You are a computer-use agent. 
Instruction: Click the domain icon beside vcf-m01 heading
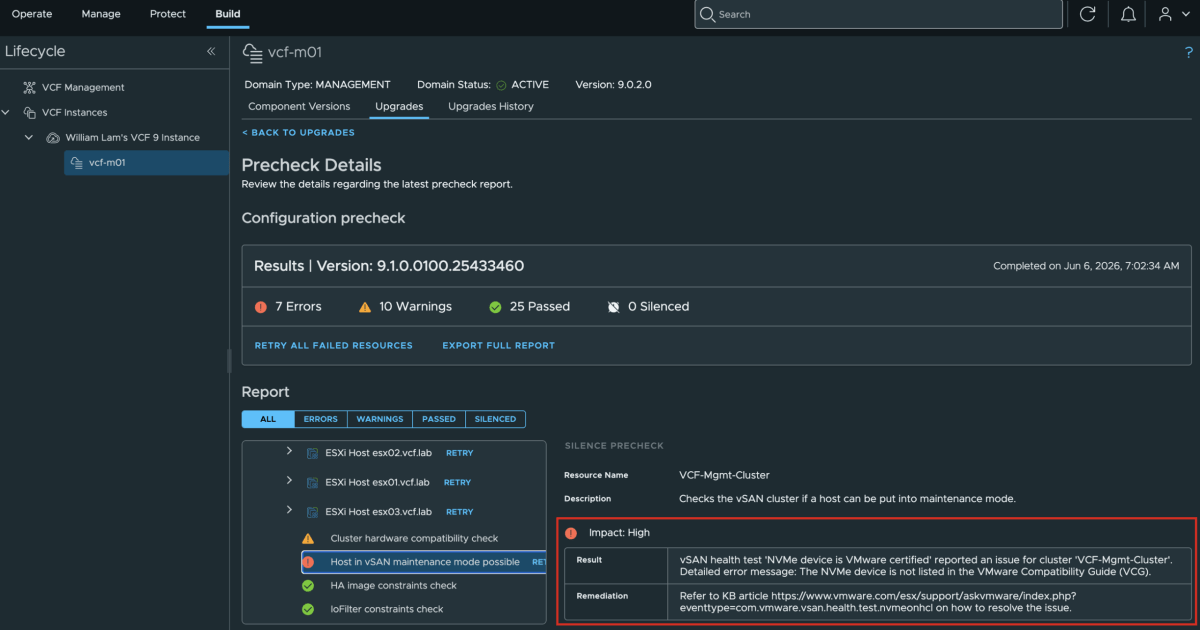click(252, 52)
